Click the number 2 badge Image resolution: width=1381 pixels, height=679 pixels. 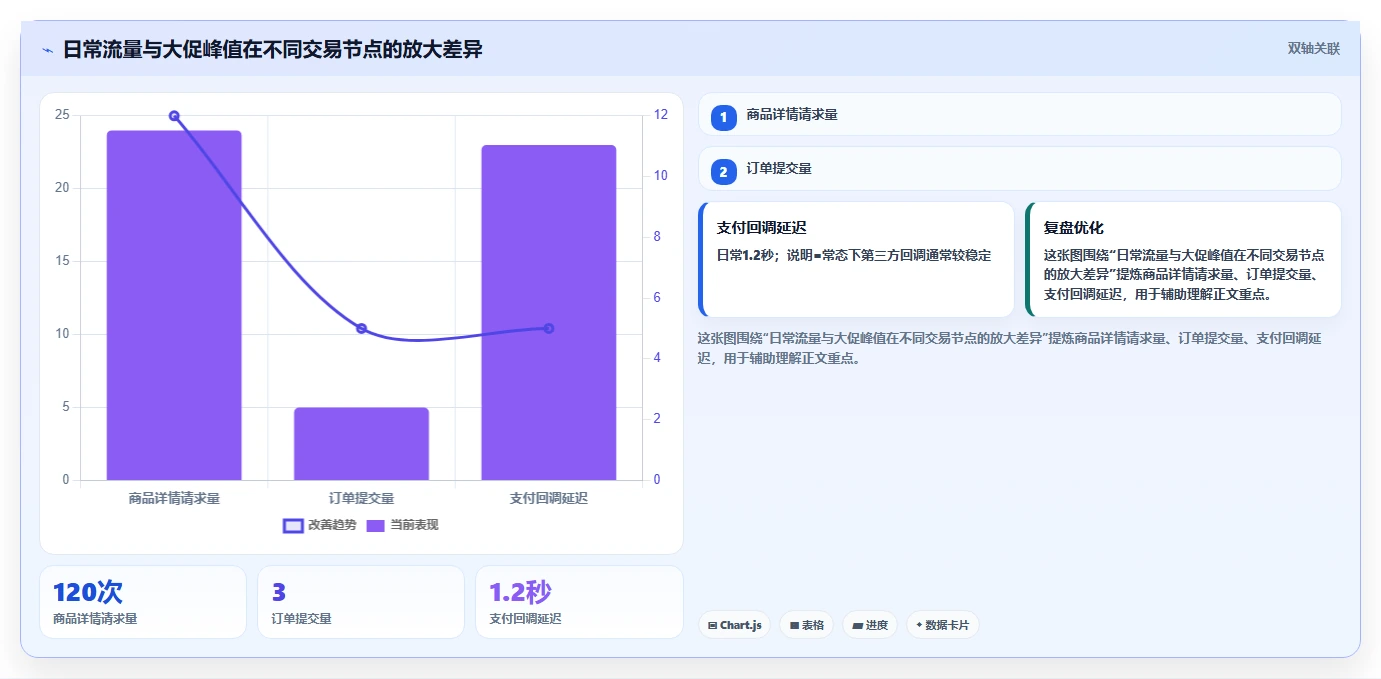[x=723, y=171]
